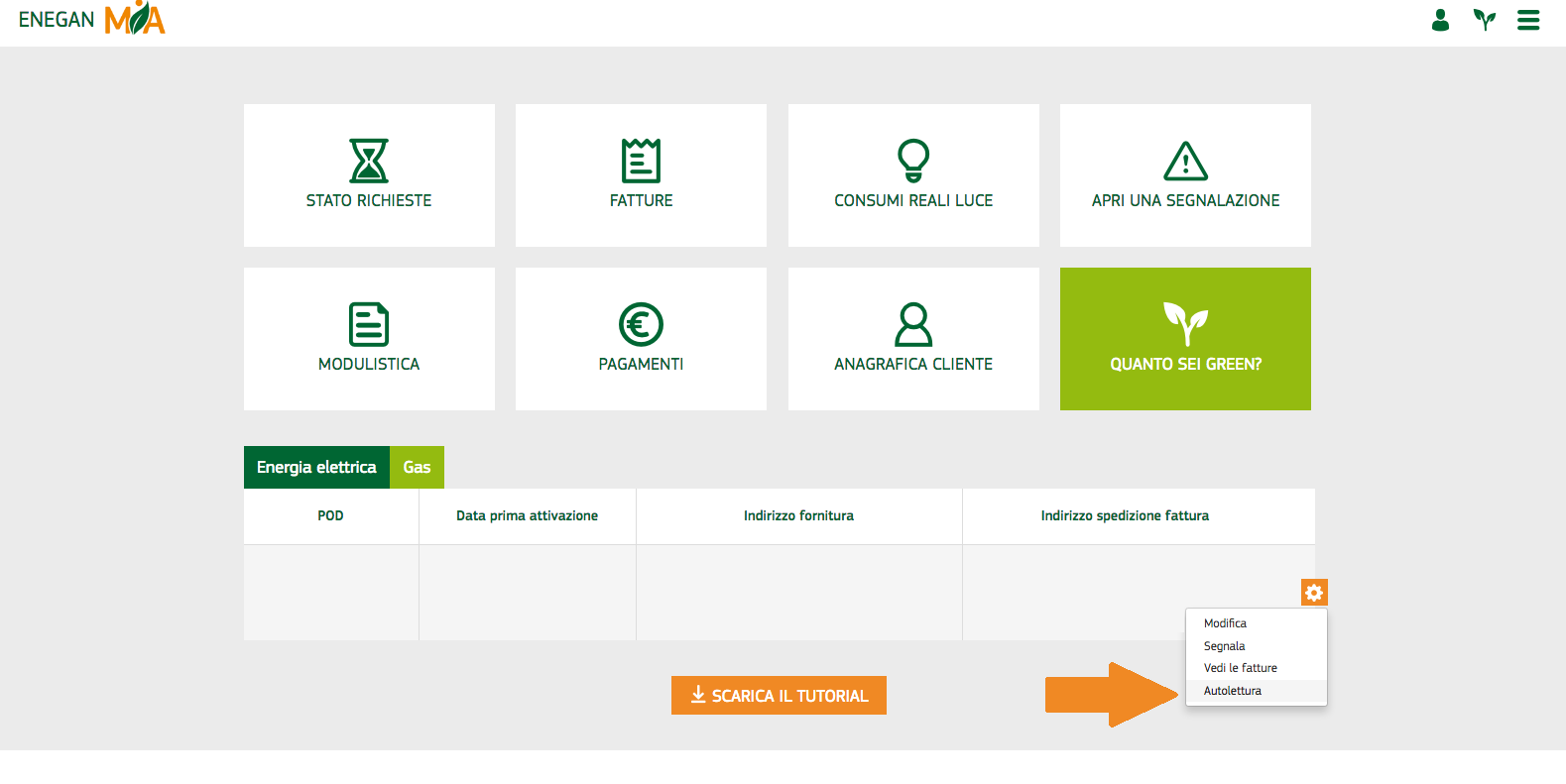Click the receipt icon for Fatture

(x=641, y=161)
